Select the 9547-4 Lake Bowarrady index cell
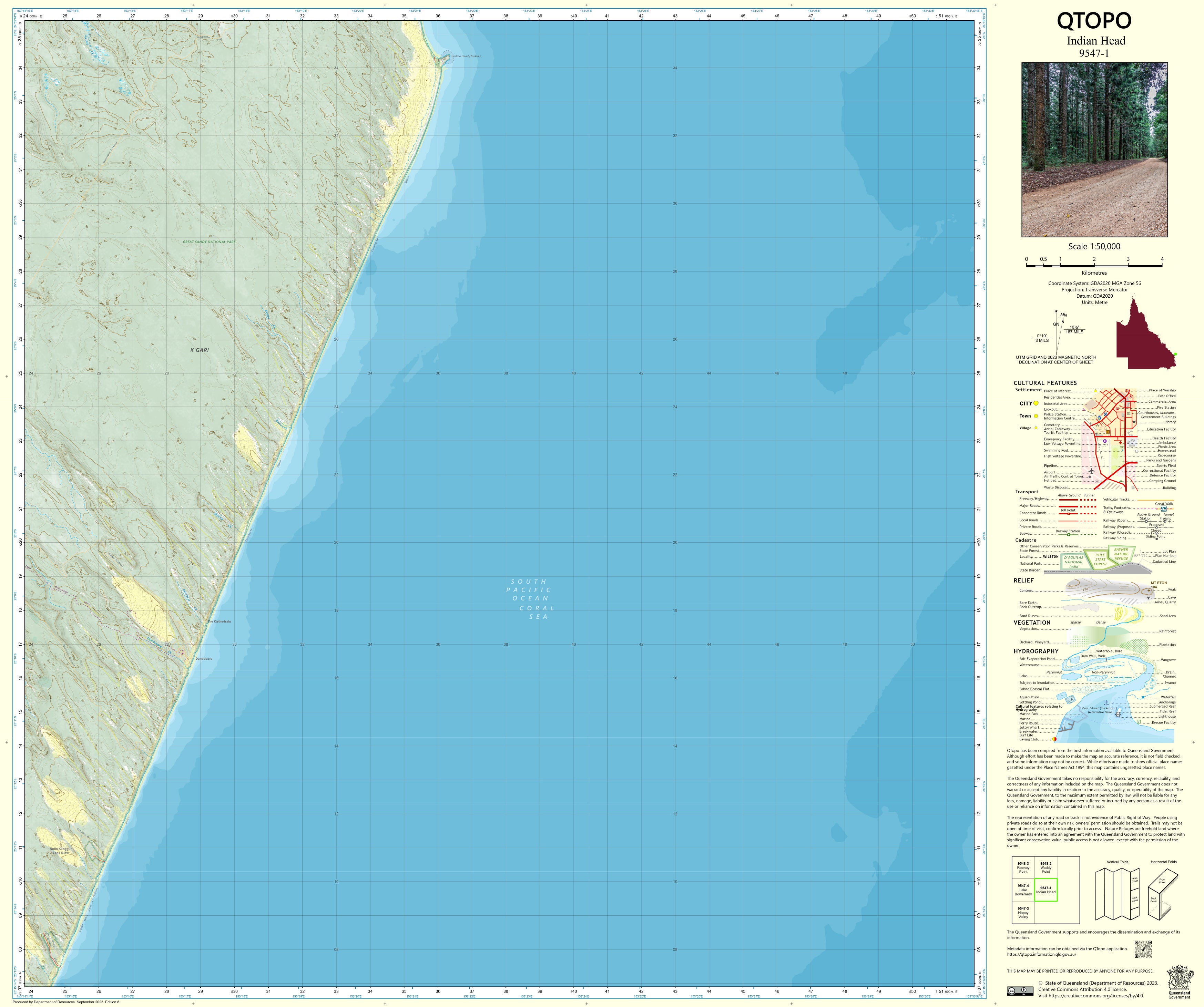Screen dimensions: 1204x1007 click(x=1023, y=890)
